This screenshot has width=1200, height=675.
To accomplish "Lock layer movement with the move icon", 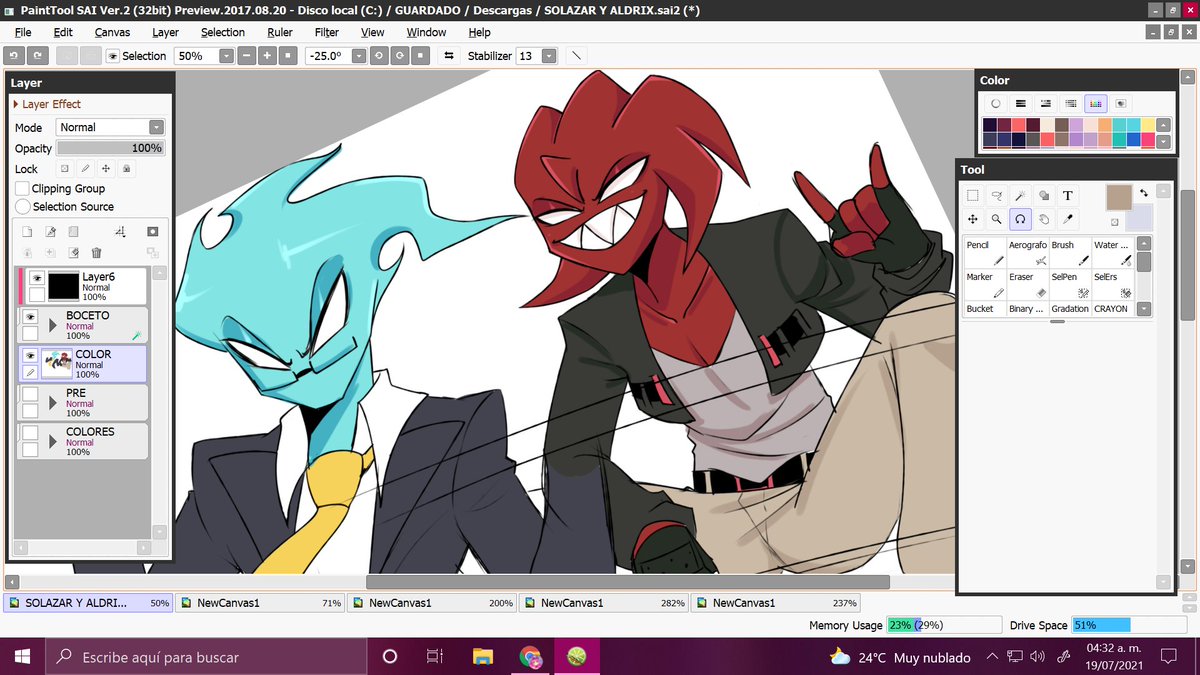I will point(106,169).
